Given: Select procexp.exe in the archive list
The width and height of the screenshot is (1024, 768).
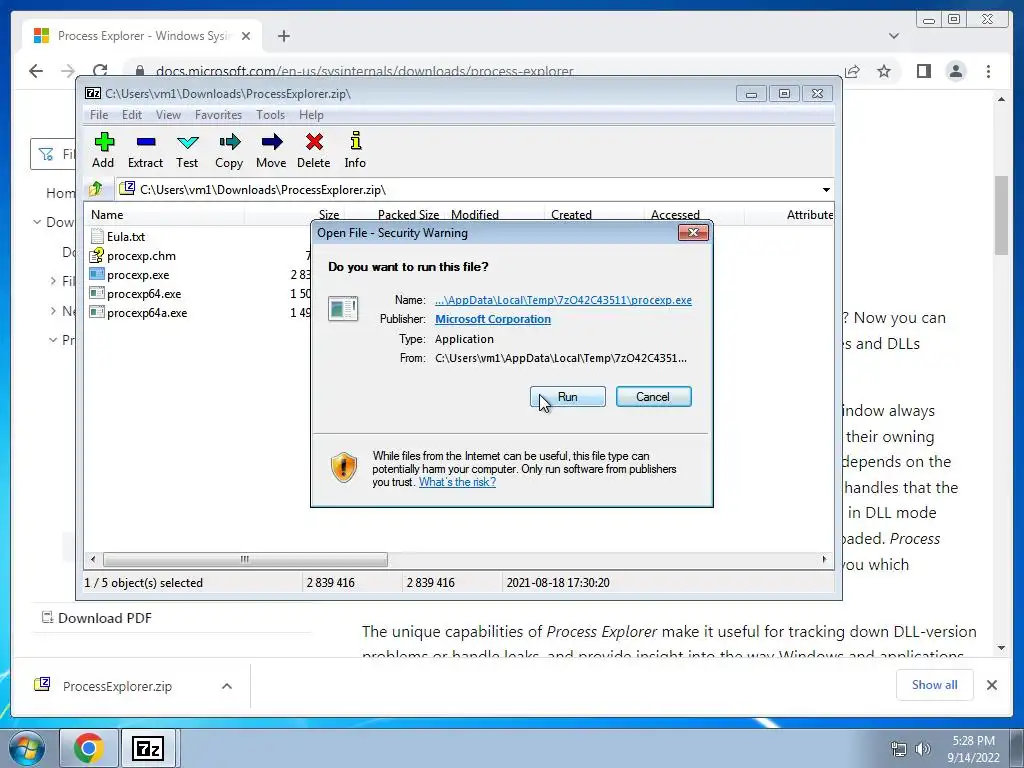Looking at the screenshot, I should point(130,275).
